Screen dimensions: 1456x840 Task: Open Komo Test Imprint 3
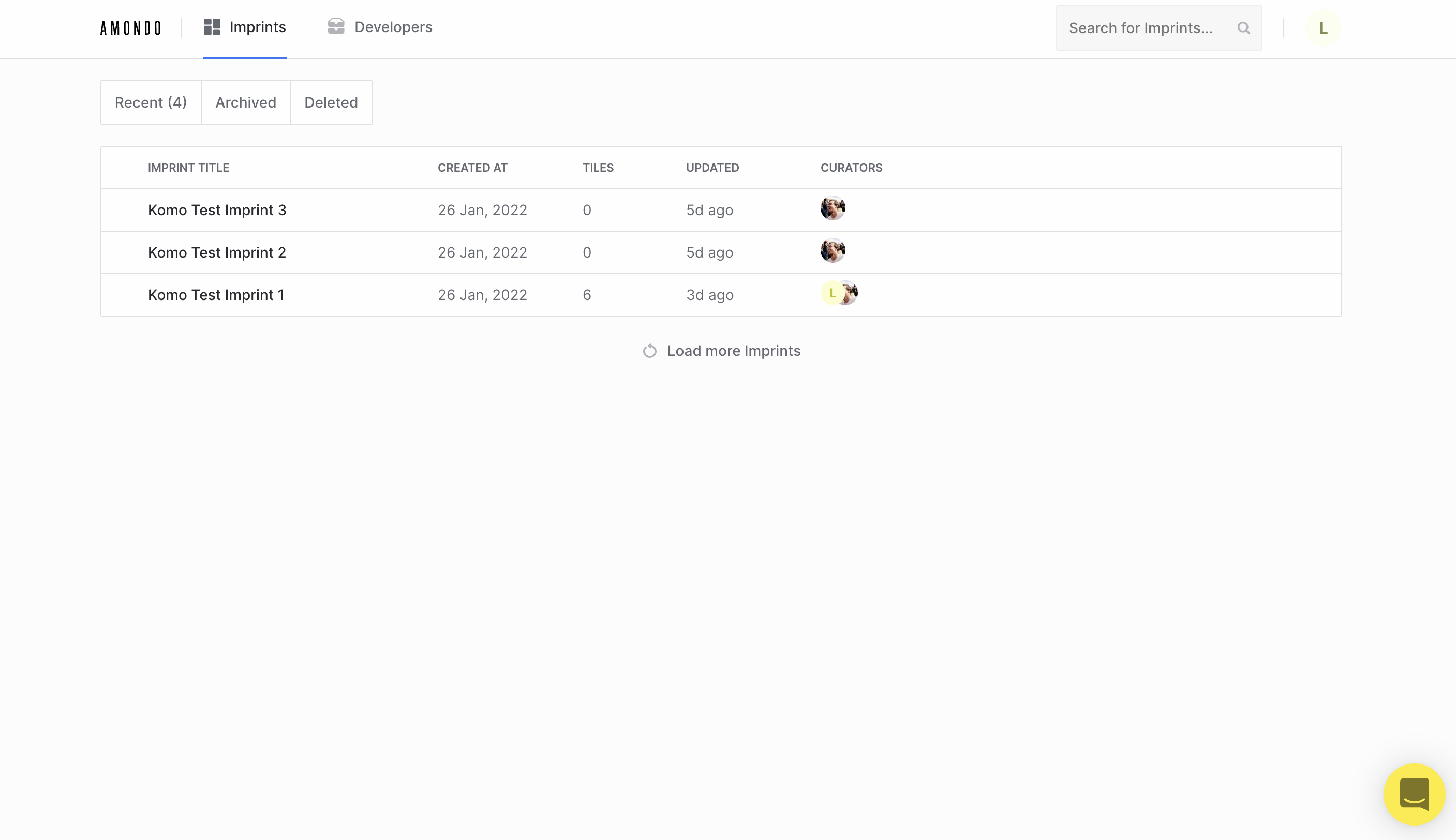tap(216, 210)
